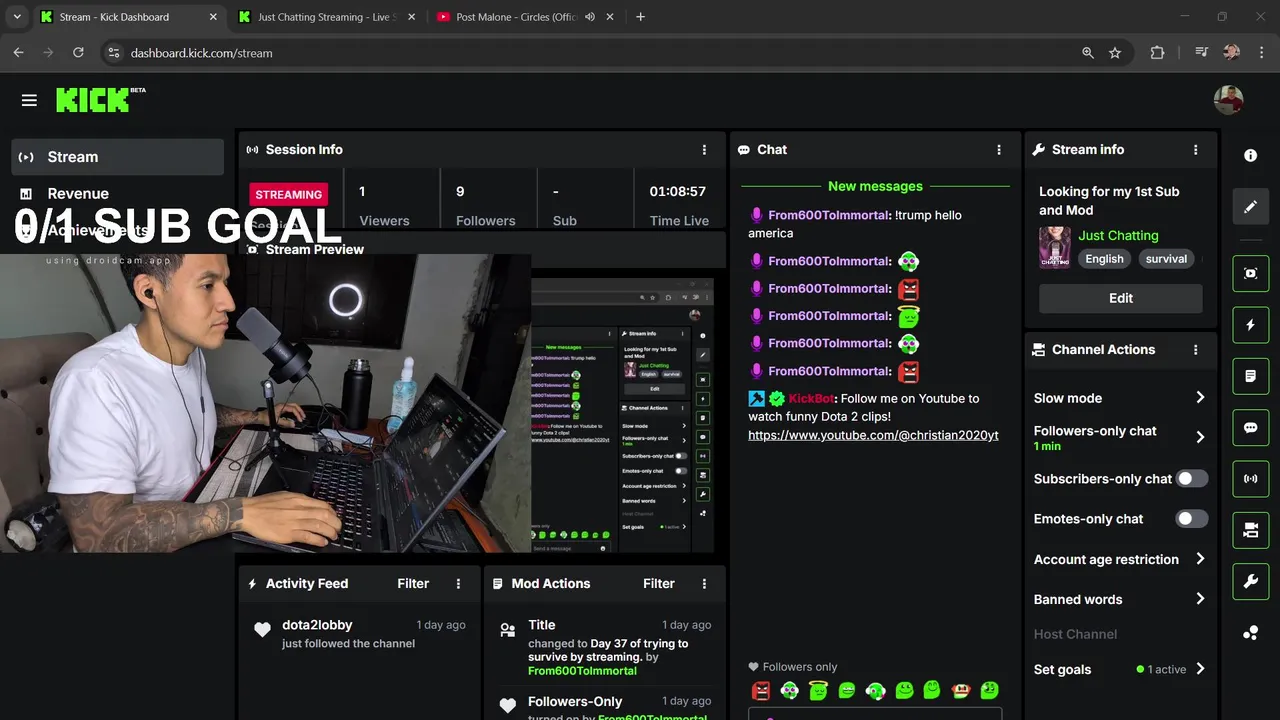1280x720 pixels.
Task: Switch to Post Malone - Circles browser tab
Action: click(516, 17)
